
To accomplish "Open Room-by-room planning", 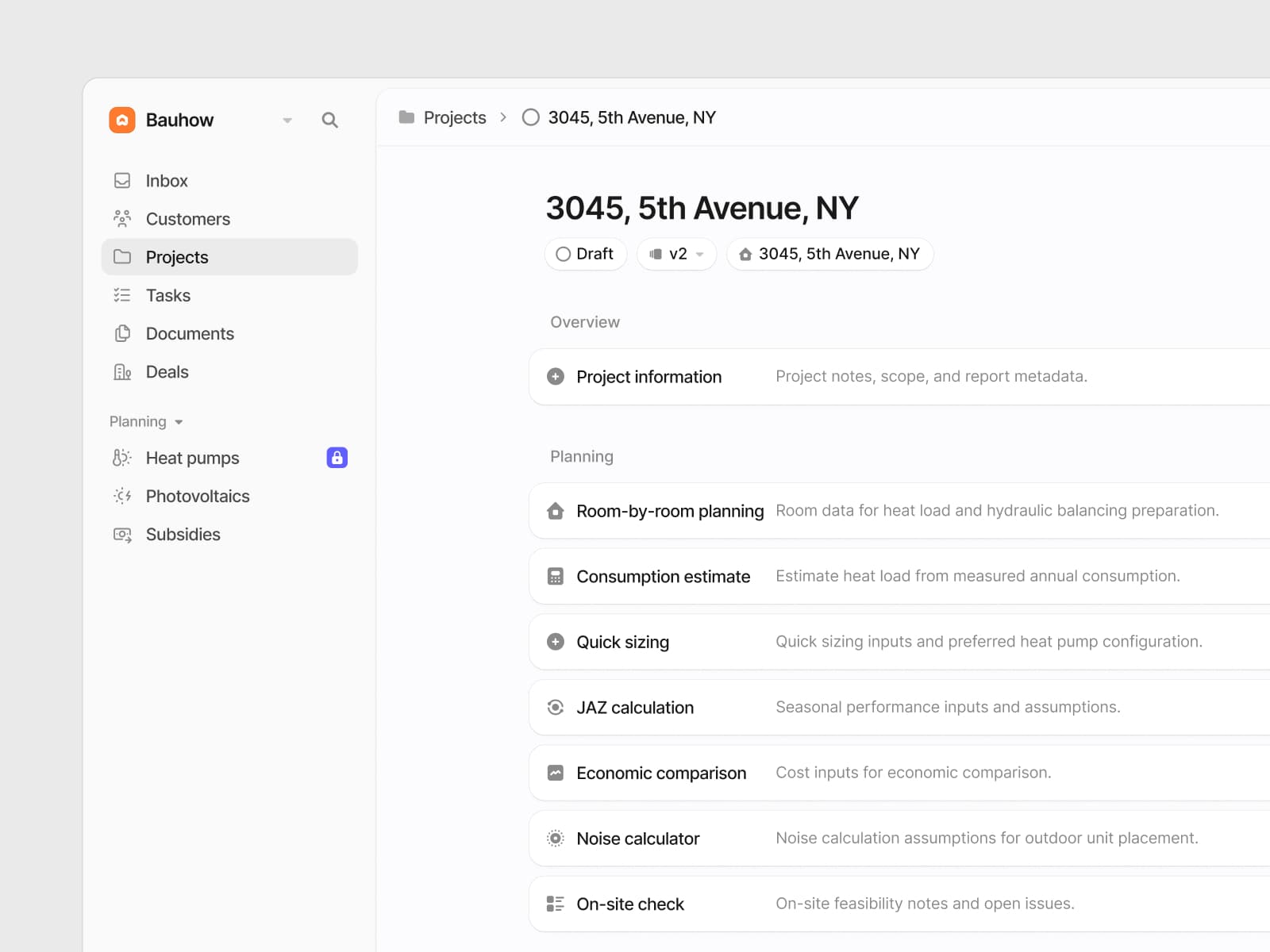I will 899,511.
